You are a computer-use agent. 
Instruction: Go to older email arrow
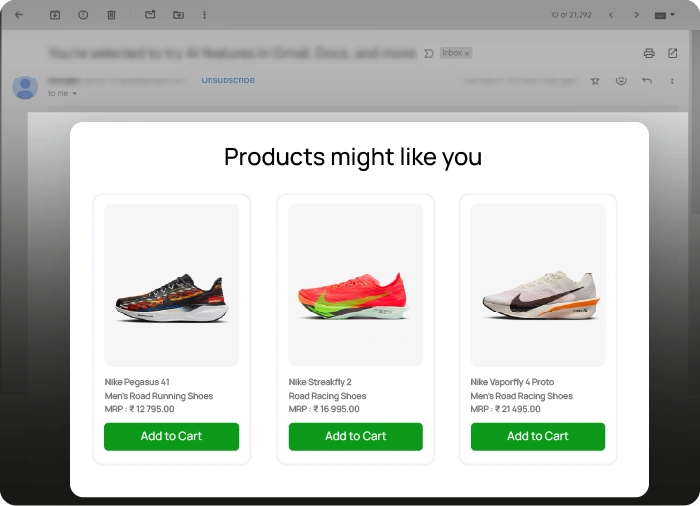pos(636,15)
